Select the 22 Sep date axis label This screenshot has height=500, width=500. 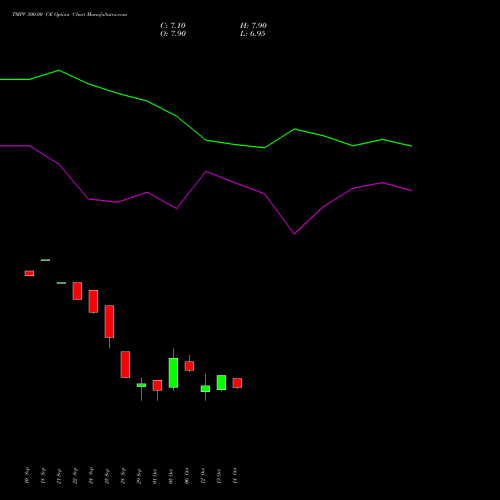click(75, 476)
